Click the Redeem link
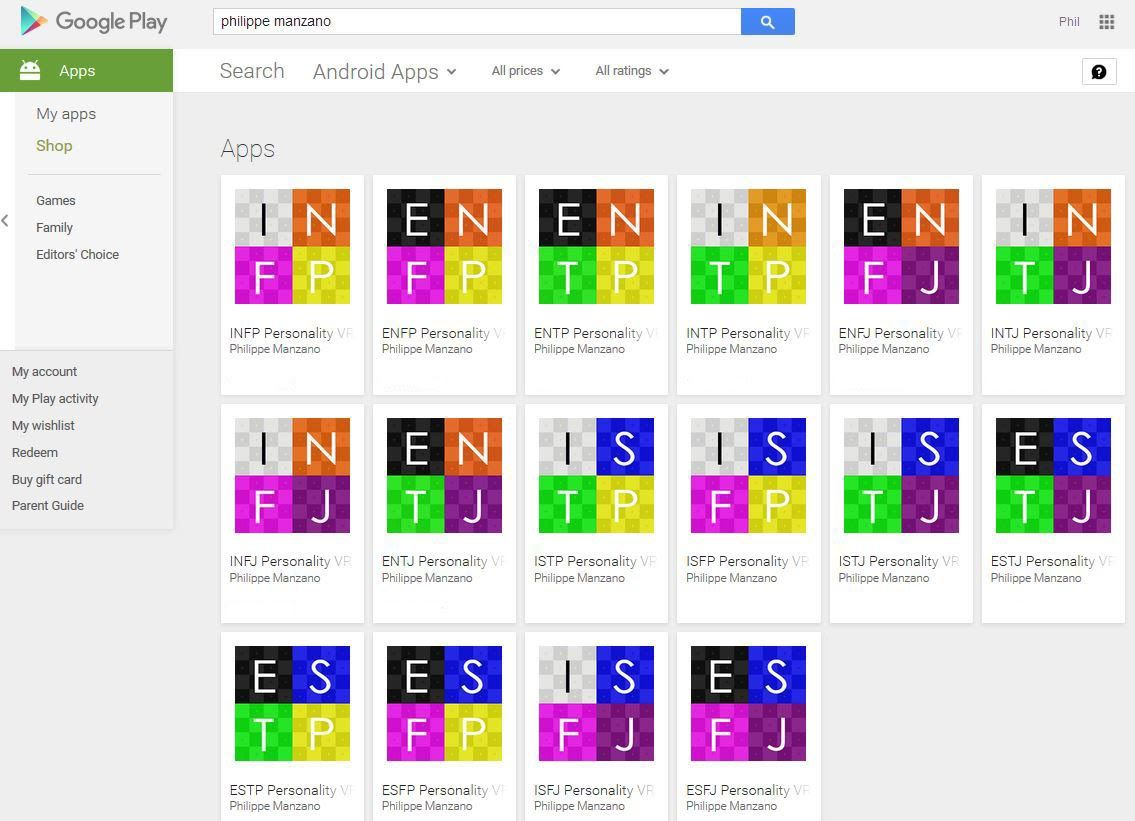Image resolution: width=1135 pixels, height=821 pixels. point(35,452)
